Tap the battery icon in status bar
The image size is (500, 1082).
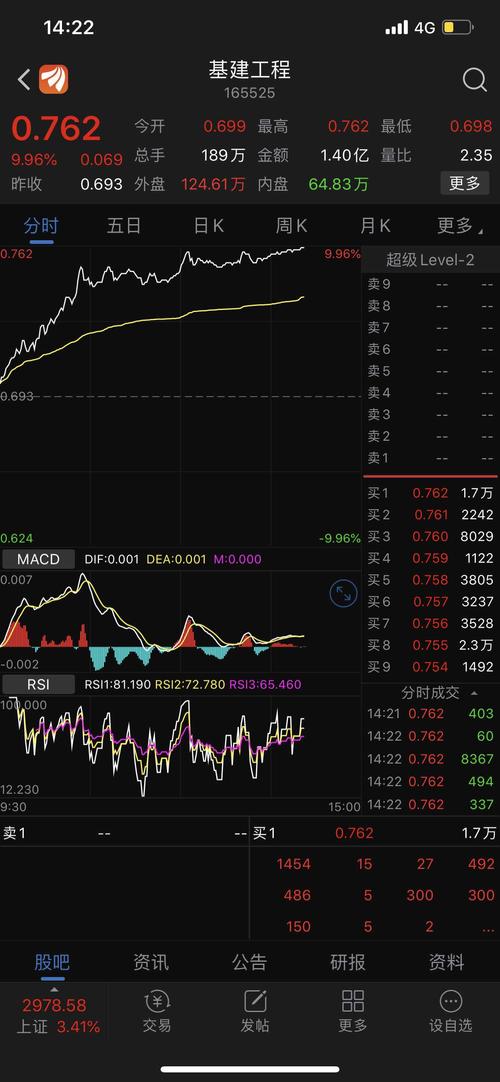[x=458, y=28]
